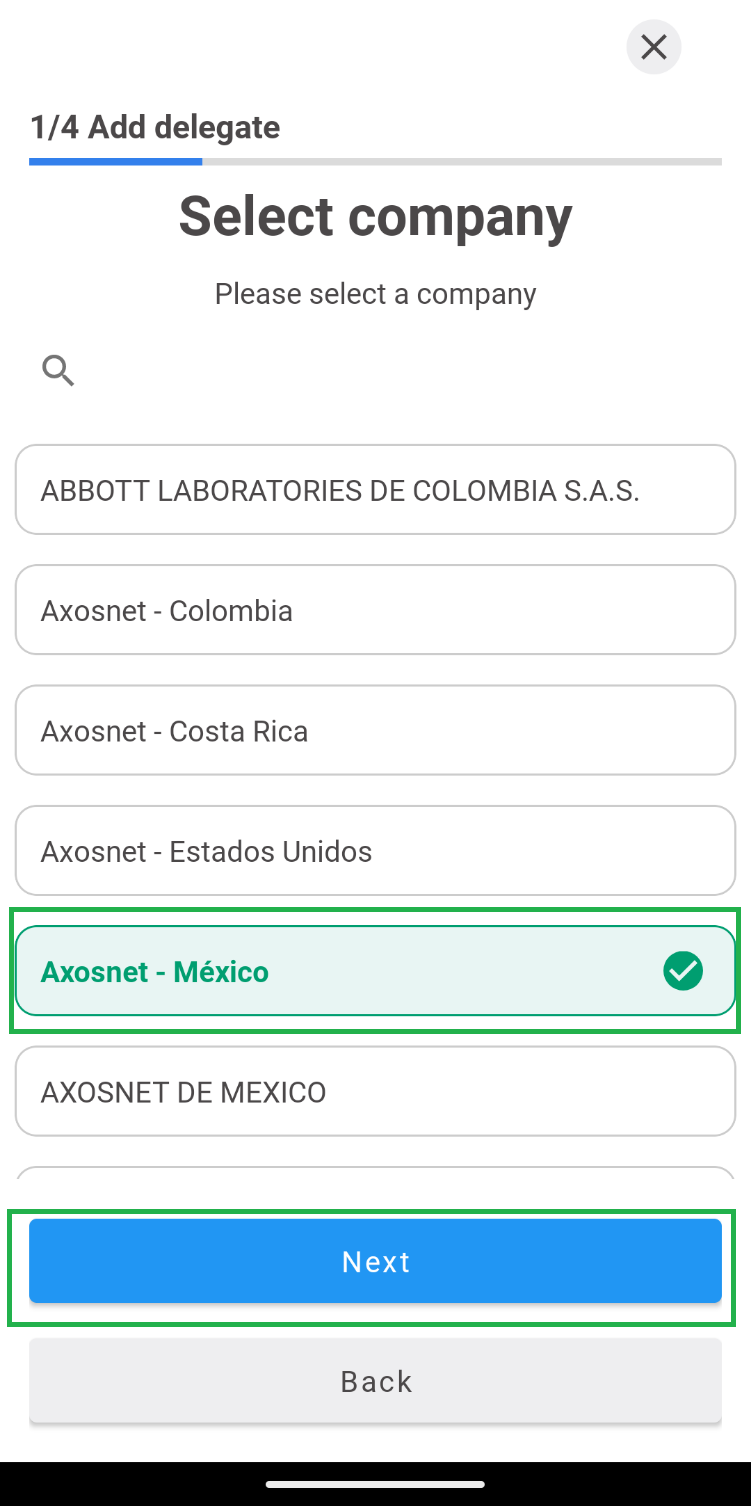Image resolution: width=751 pixels, height=1506 pixels.
Task: Click the gray unfilled progress bar portion
Action: [460, 161]
